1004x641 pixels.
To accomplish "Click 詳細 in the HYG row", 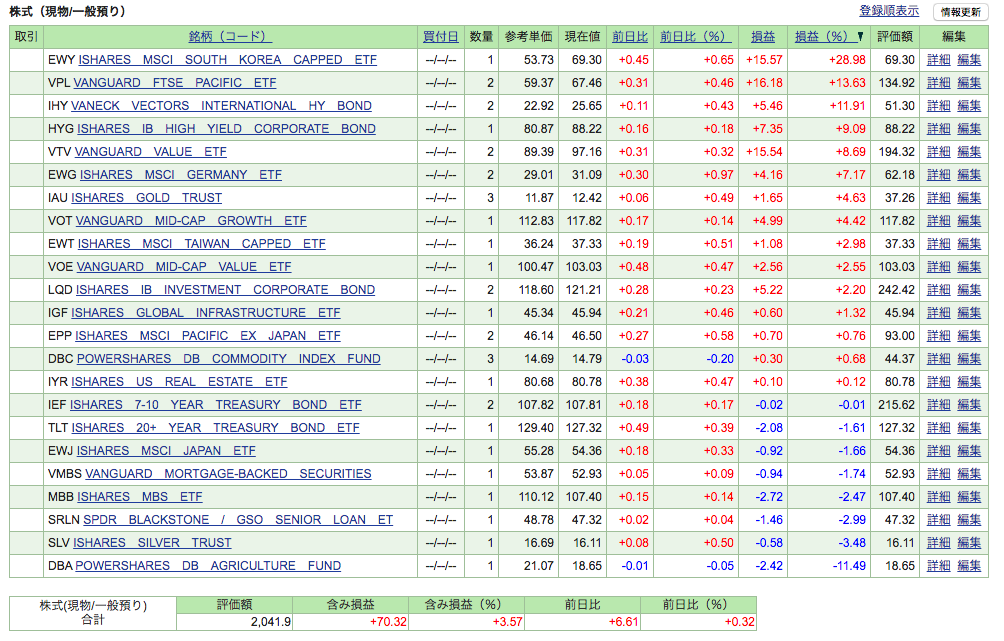I will 939,129.
